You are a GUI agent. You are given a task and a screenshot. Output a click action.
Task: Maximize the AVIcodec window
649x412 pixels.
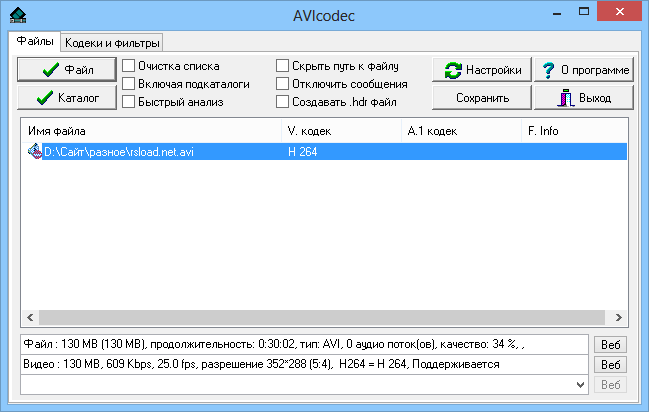click(x=584, y=12)
